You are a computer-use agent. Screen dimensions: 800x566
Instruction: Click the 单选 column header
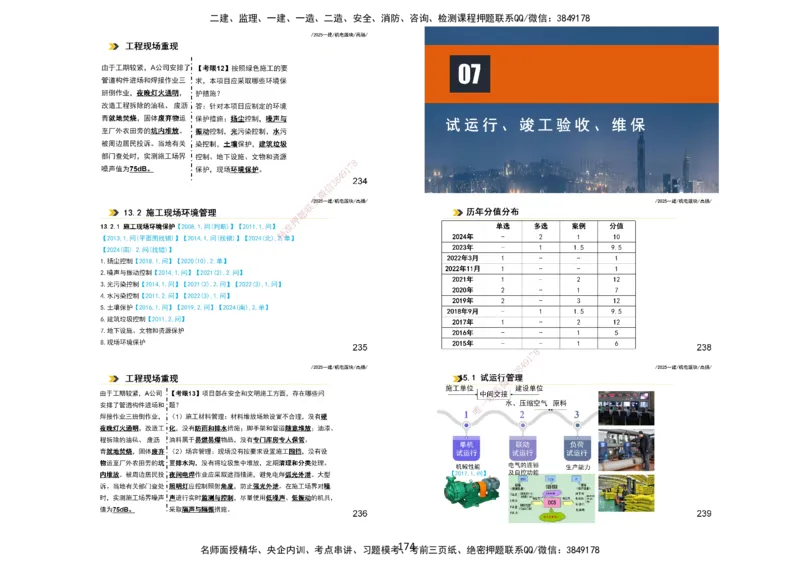pos(503,226)
